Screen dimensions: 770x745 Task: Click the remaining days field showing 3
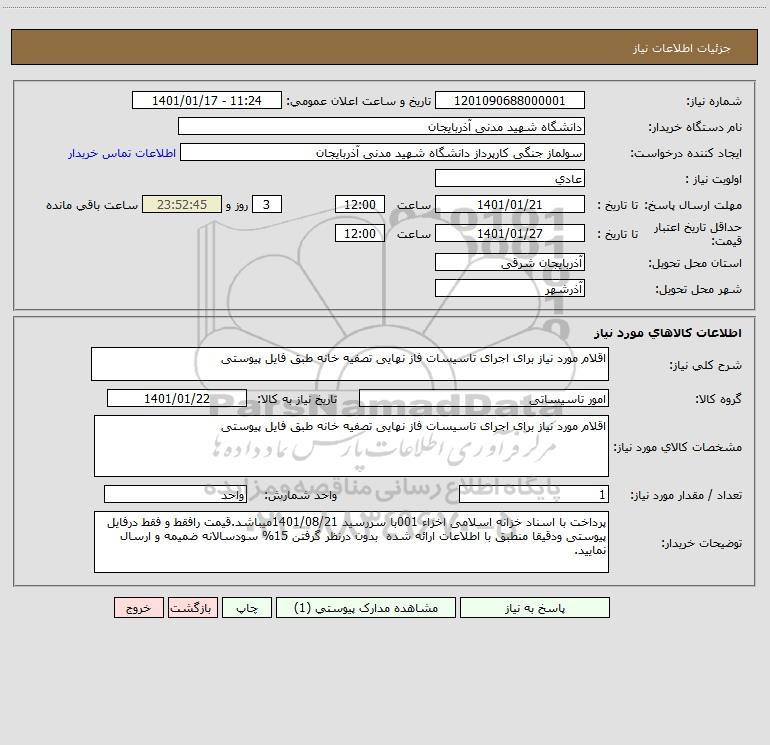tap(267, 204)
